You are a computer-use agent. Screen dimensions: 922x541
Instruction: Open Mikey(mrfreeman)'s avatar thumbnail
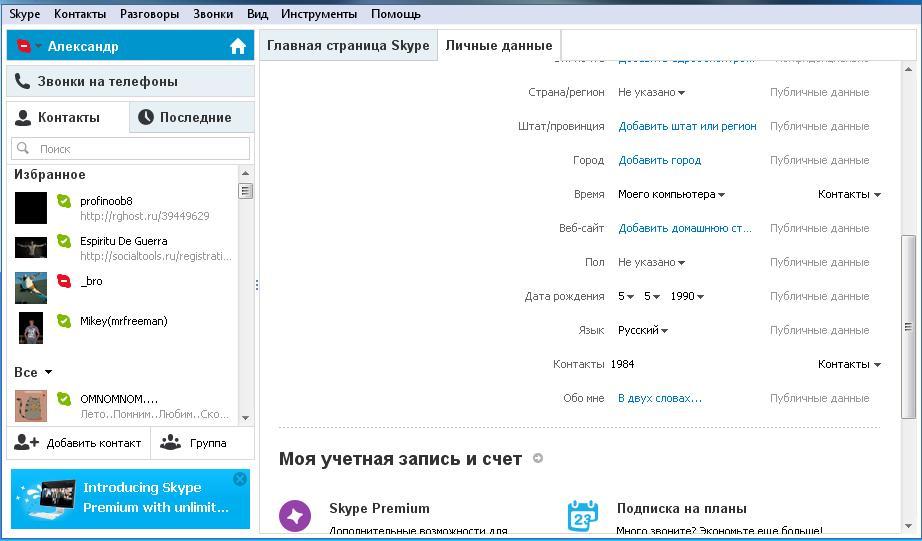point(31,328)
